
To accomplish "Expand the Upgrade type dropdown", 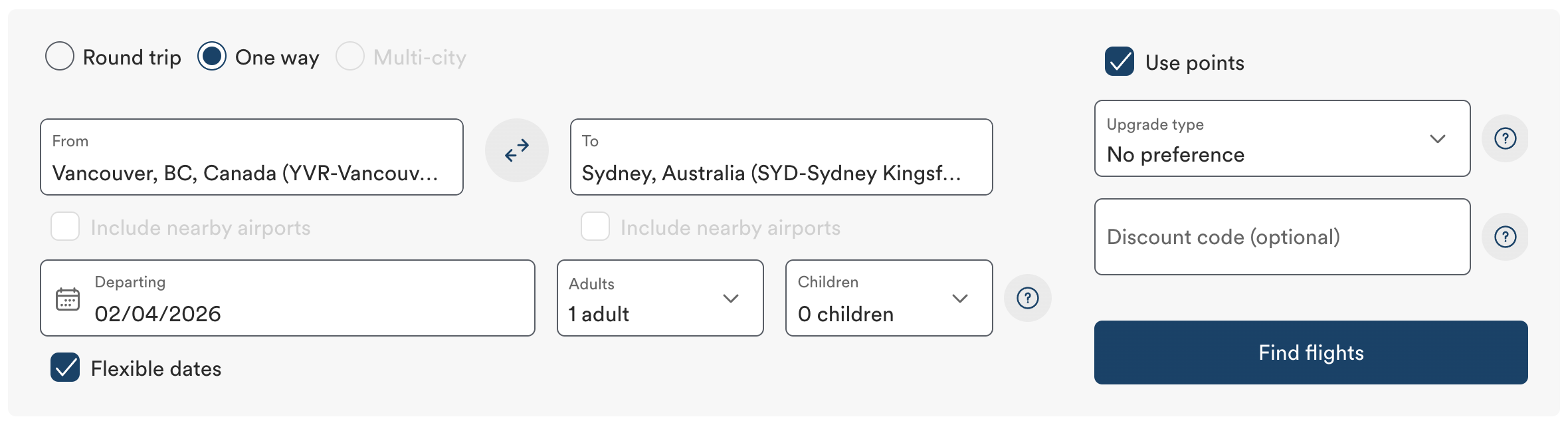I will click(x=1282, y=139).
